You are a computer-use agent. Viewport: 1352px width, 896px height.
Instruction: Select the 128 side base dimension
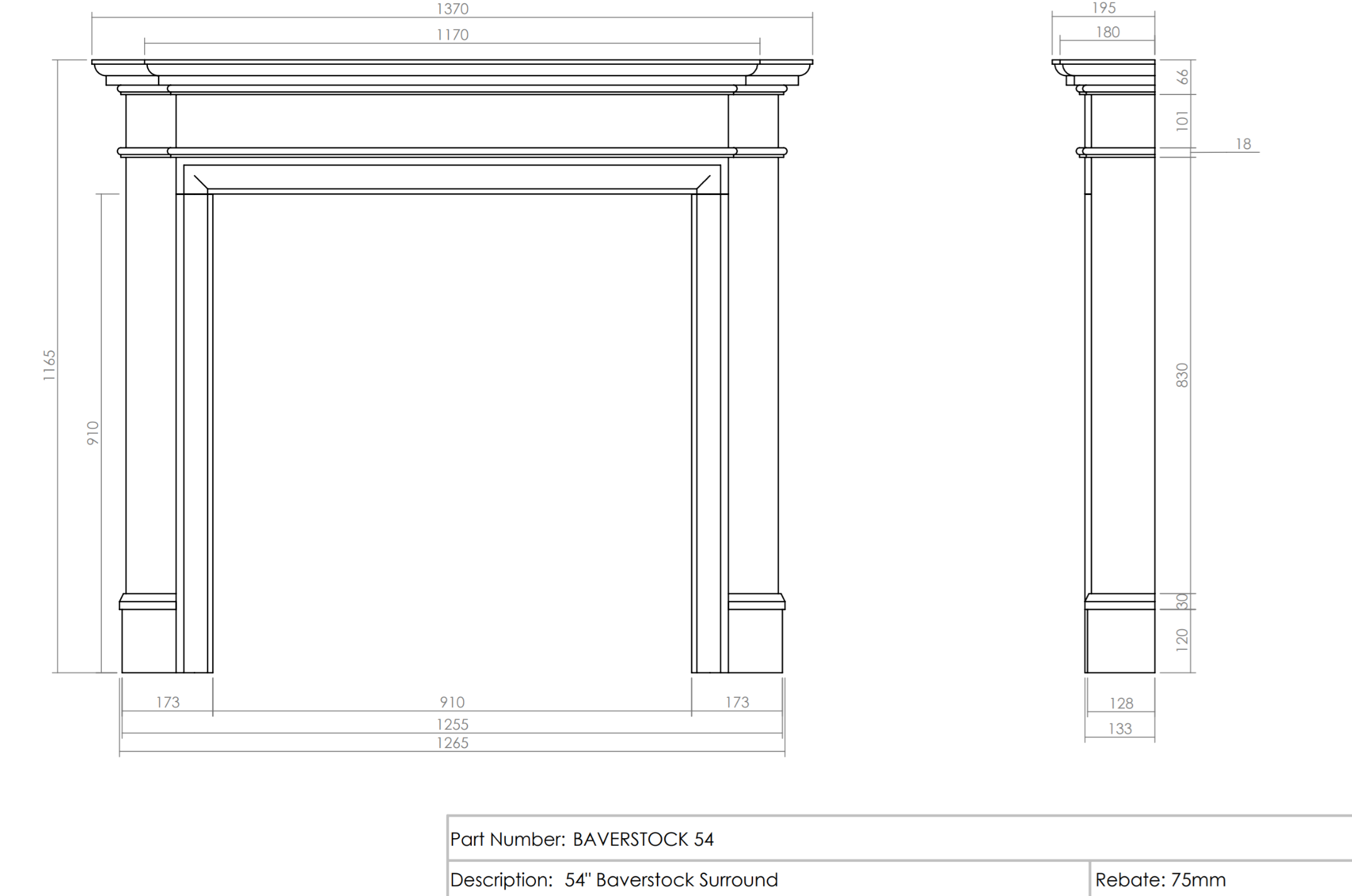click(x=1121, y=703)
